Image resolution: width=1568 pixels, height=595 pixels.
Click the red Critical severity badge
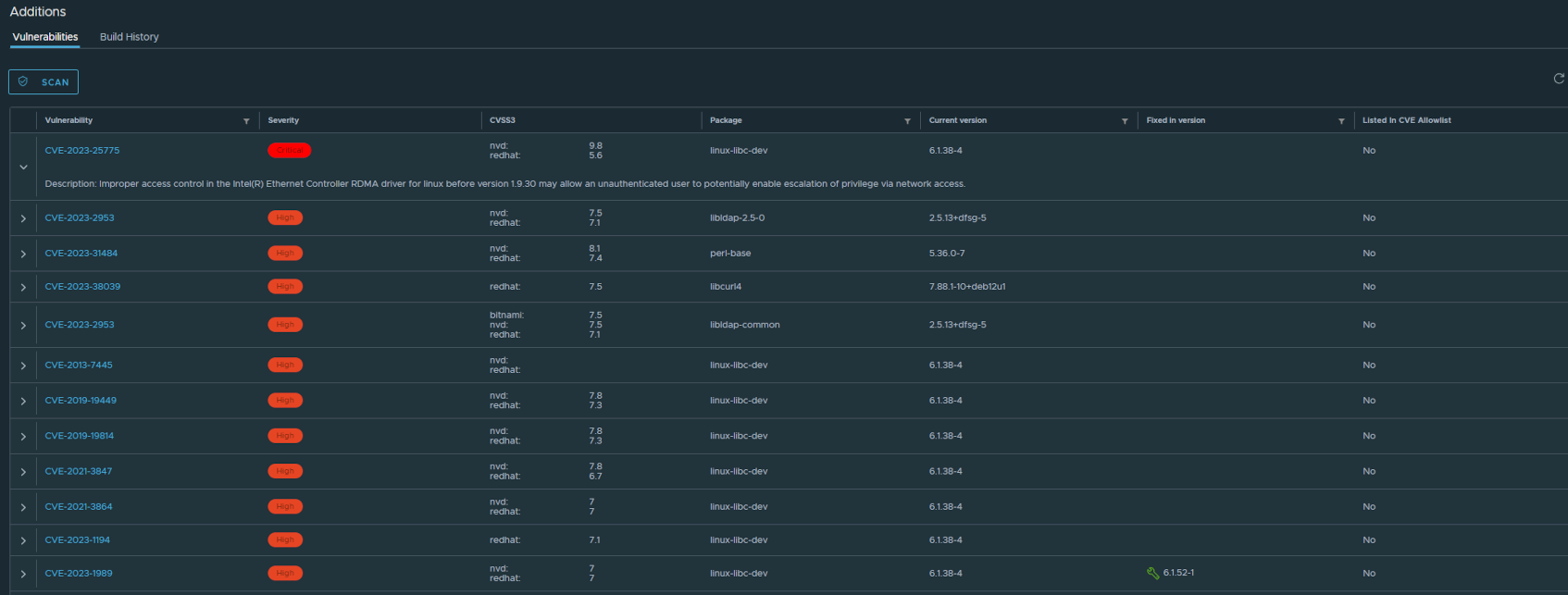pos(290,150)
